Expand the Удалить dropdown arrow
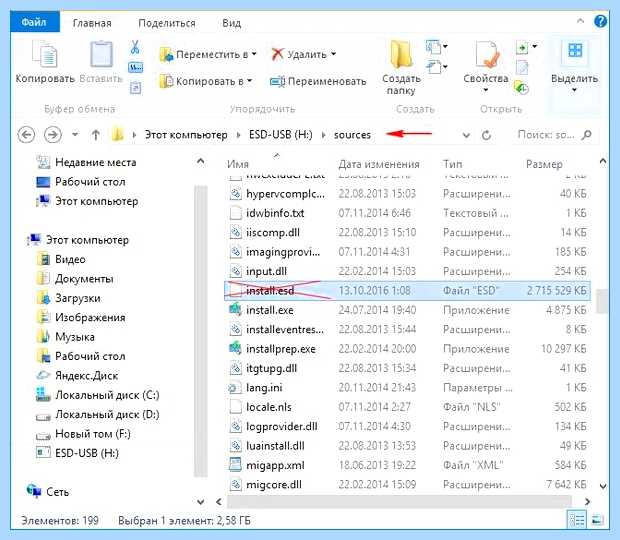Image resolution: width=620 pixels, height=540 pixels. click(x=334, y=53)
